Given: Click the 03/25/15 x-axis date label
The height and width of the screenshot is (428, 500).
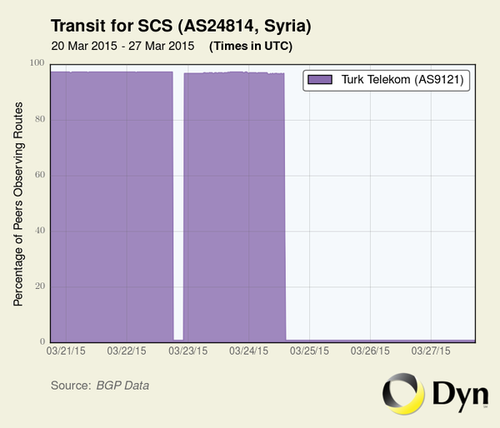Looking at the screenshot, I should pyautogui.click(x=309, y=351).
